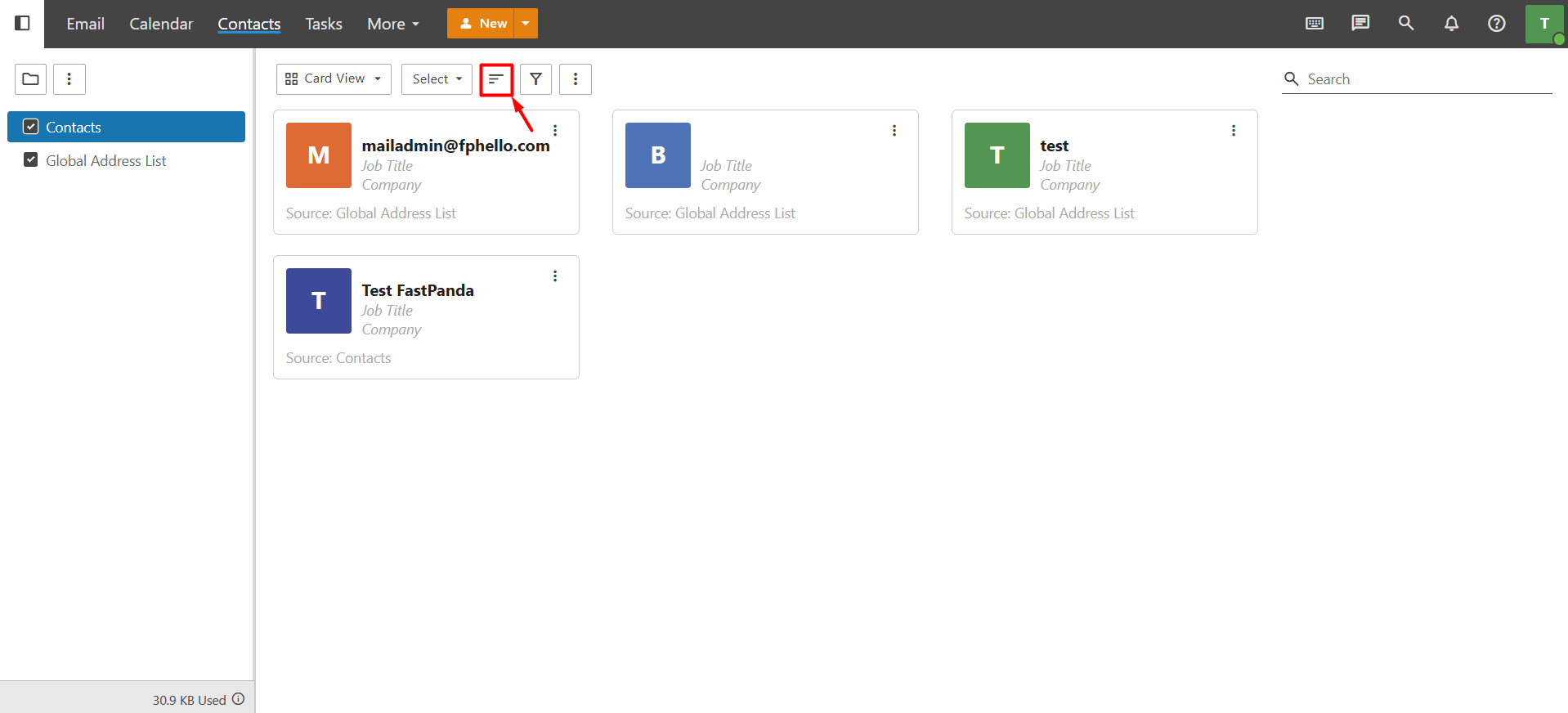Uncheck the Global Address List checkbox
The image size is (1568, 713).
(x=31, y=160)
